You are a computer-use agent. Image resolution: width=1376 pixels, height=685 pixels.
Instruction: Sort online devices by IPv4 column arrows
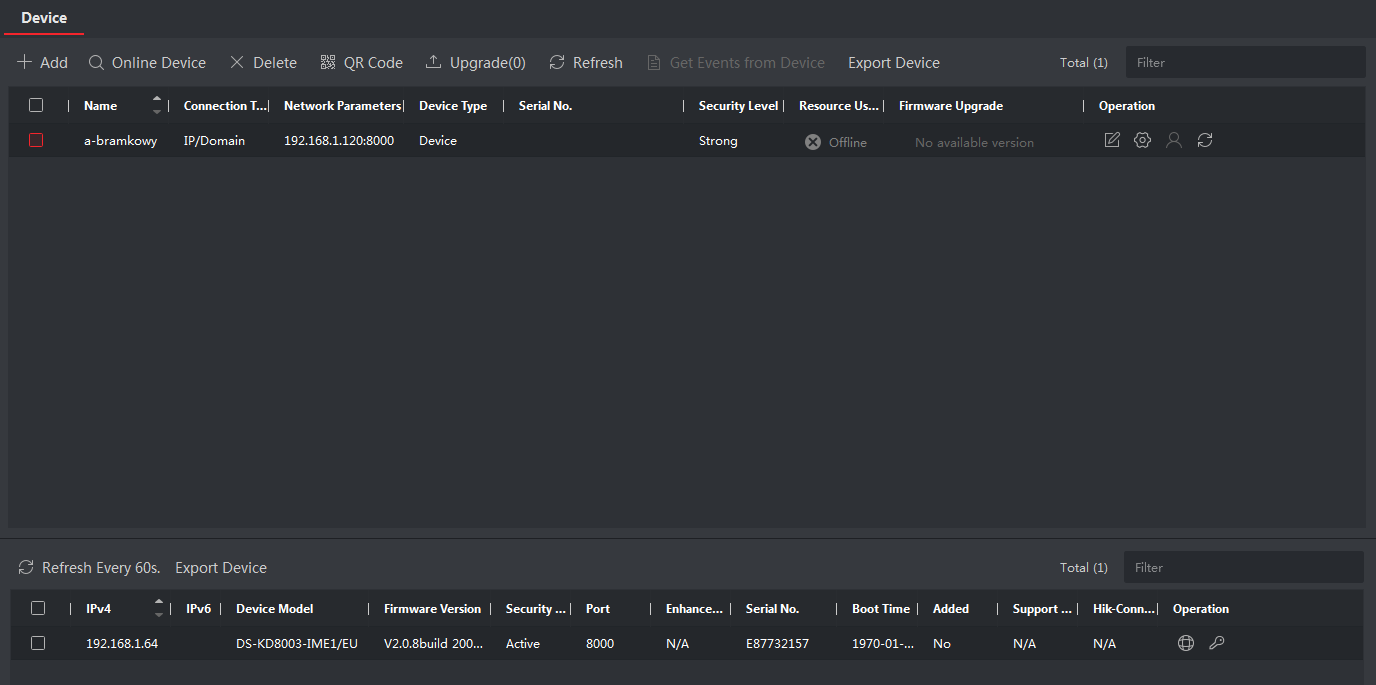[158, 609]
